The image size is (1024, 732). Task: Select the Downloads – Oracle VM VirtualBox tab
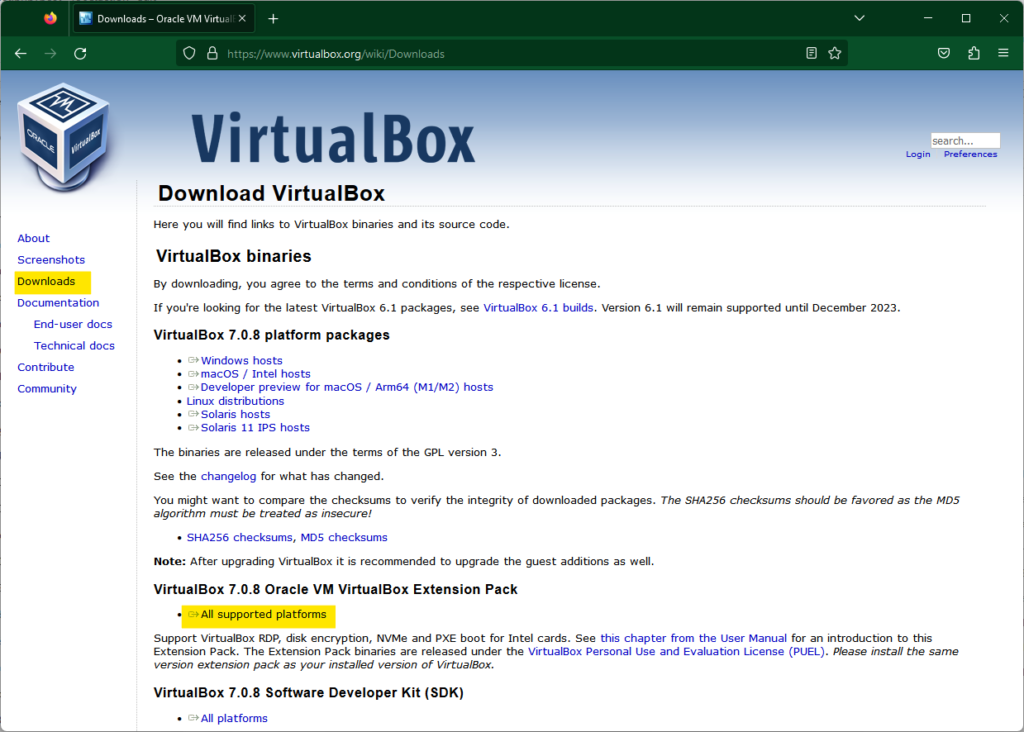point(163,19)
